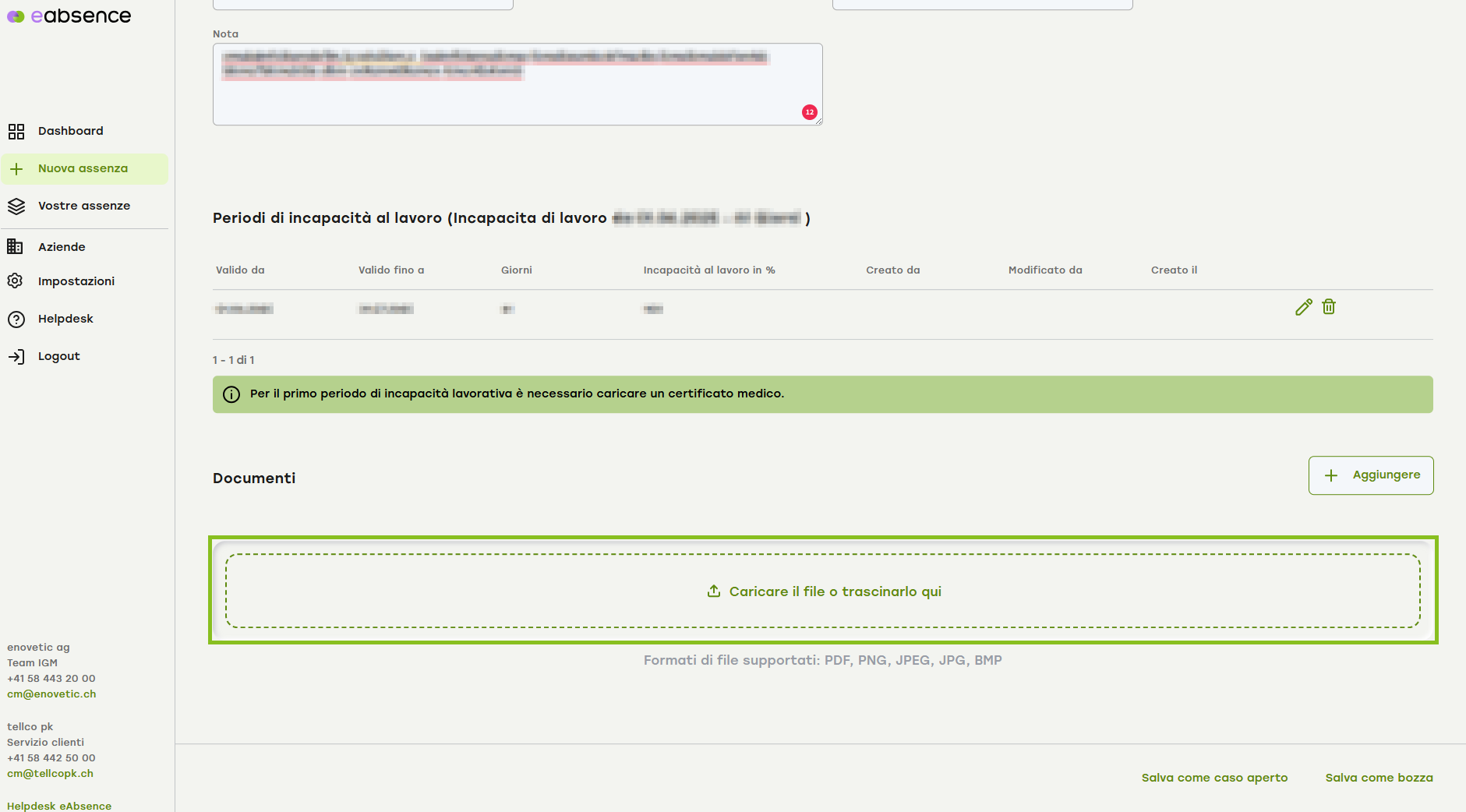
Task: Open the Helpdesk eAbsence footer link
Action: pos(59,806)
